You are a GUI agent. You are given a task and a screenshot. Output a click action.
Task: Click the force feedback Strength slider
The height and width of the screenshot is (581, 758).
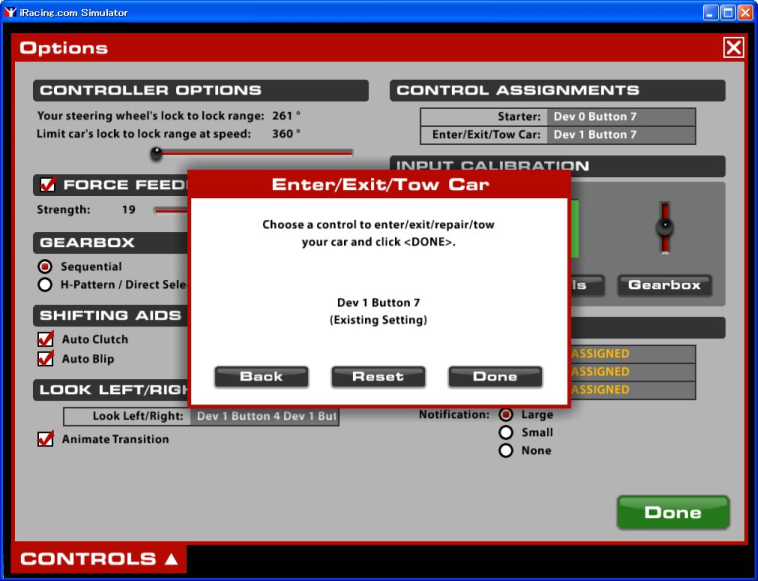pos(171,210)
